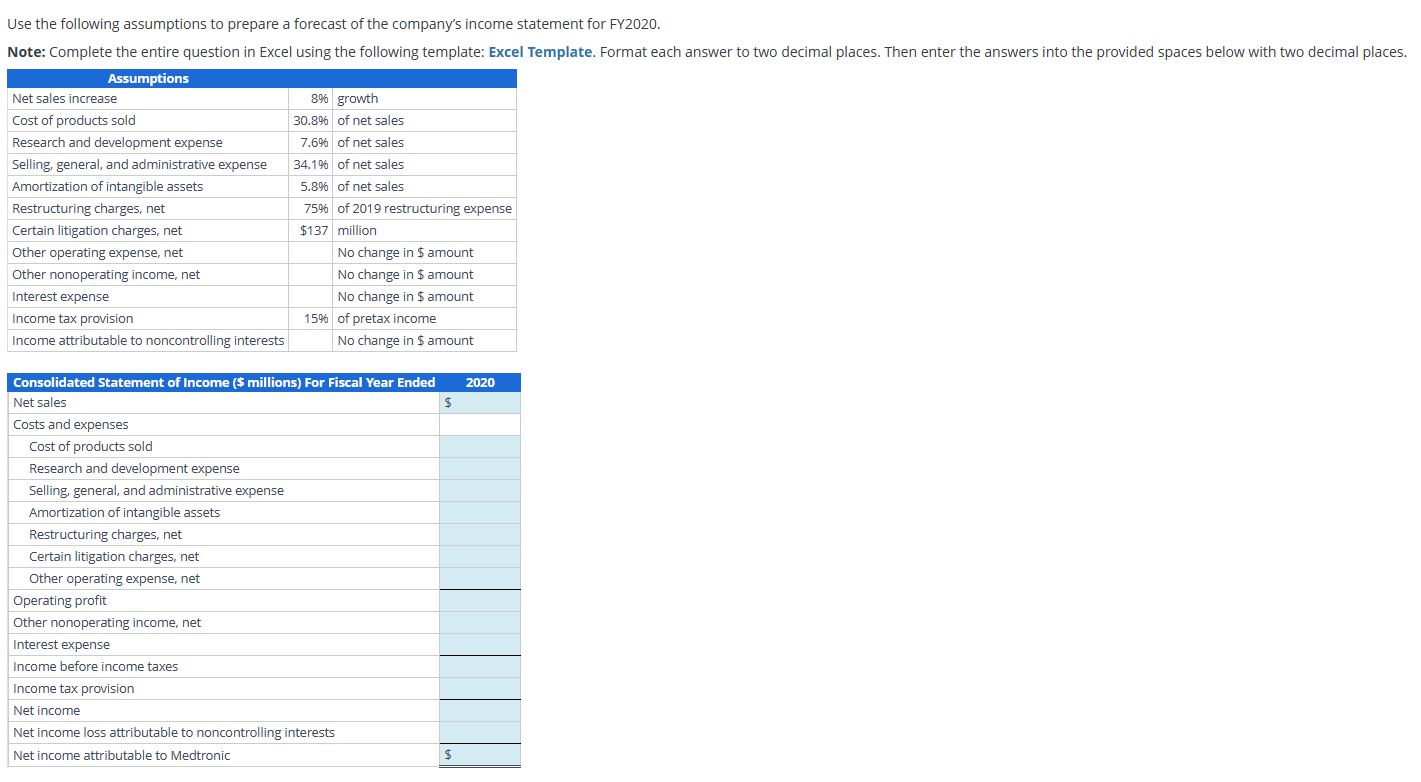Click the Interest expense answer field
Image resolution: width=1421 pixels, height=782 pixels.
[480, 644]
